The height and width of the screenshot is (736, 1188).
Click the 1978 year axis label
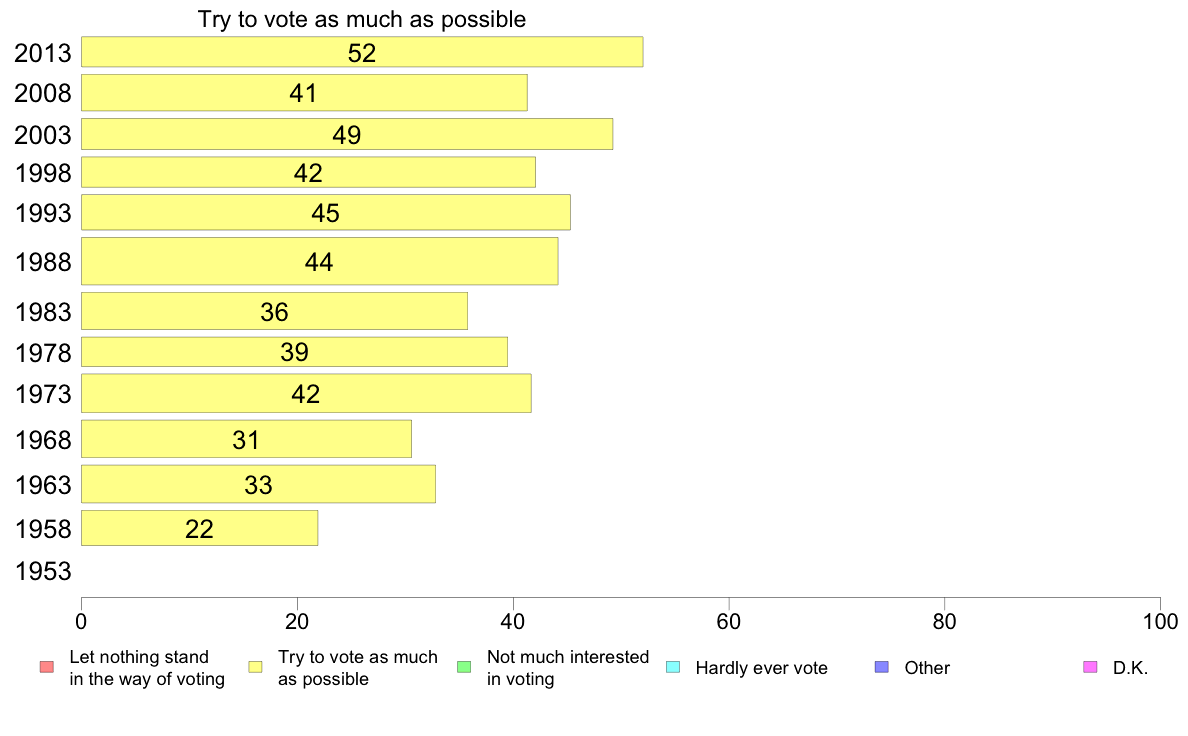click(x=43, y=352)
